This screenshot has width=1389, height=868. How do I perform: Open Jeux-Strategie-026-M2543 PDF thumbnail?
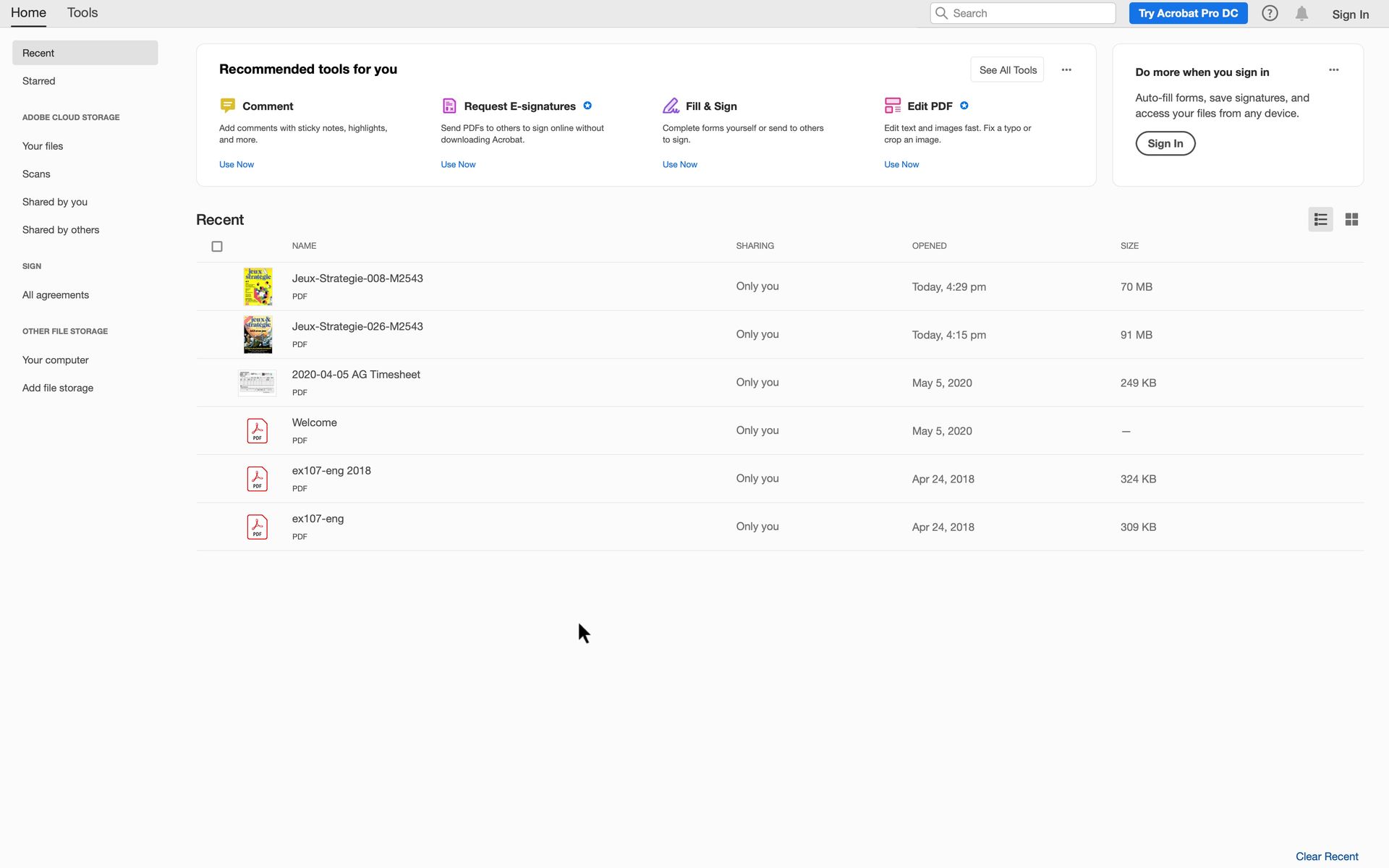point(257,334)
